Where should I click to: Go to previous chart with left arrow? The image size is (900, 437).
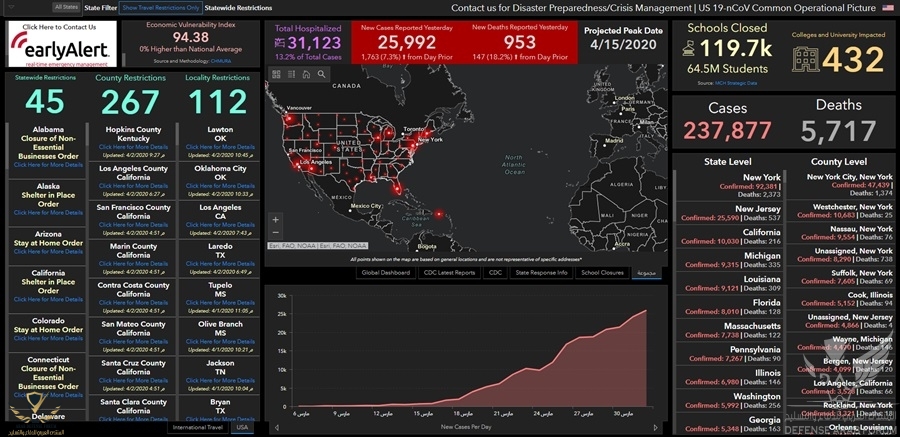click(277, 427)
